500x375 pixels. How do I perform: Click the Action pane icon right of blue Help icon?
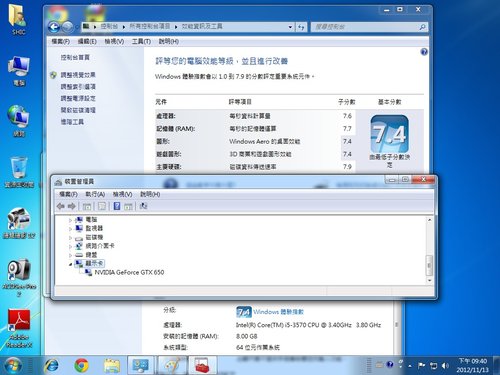pyautogui.click(x=128, y=207)
